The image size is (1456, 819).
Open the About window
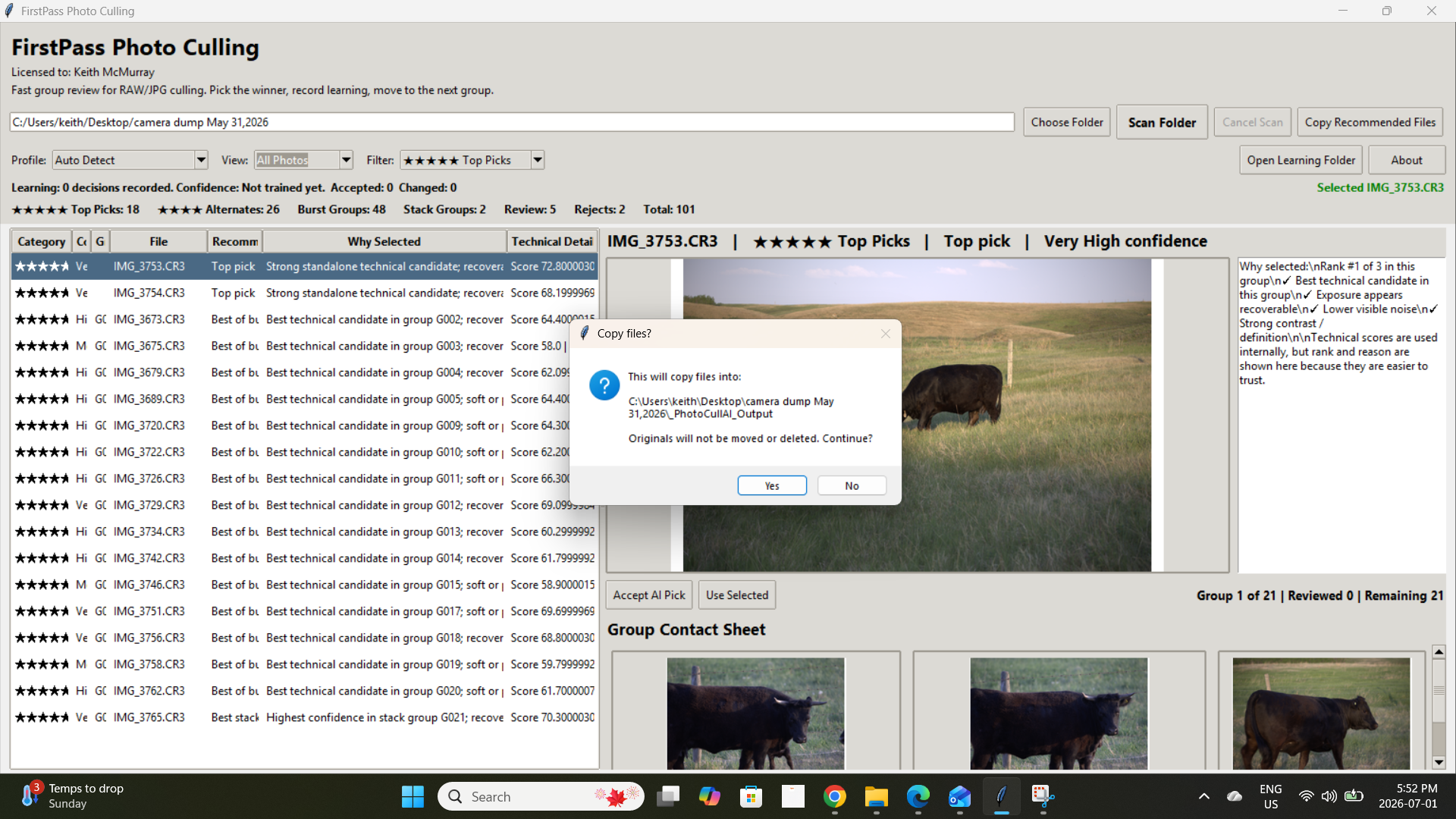click(x=1407, y=160)
